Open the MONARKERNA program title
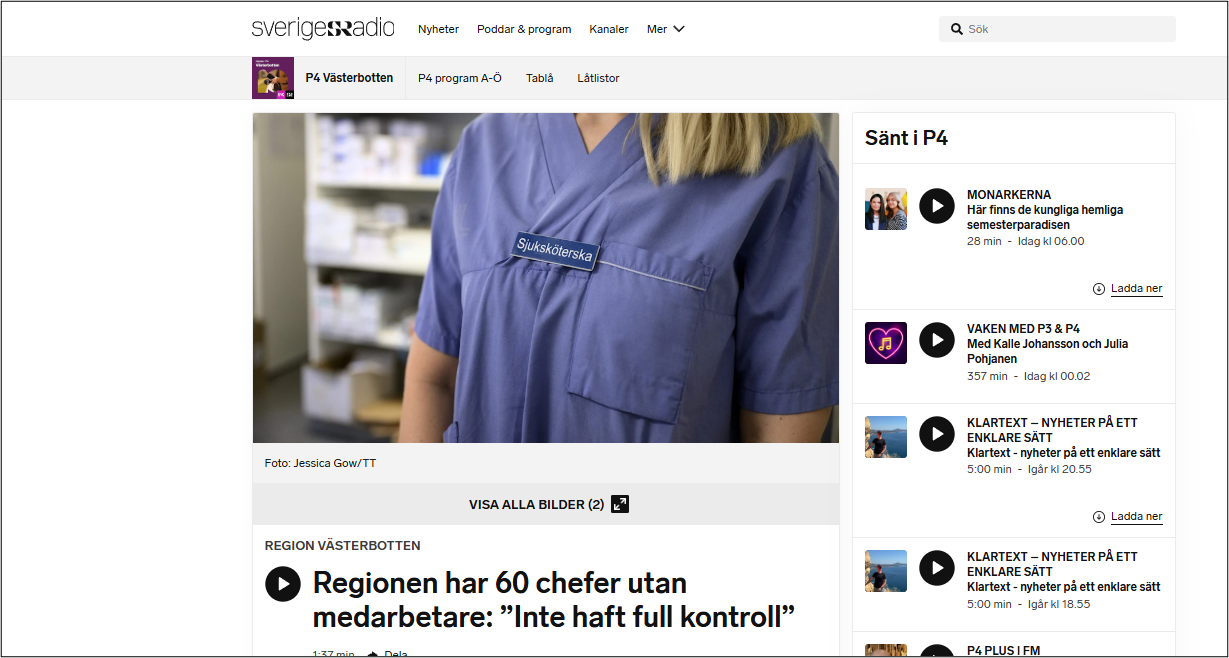Screen dimensions: 1229x658 coord(1009,195)
